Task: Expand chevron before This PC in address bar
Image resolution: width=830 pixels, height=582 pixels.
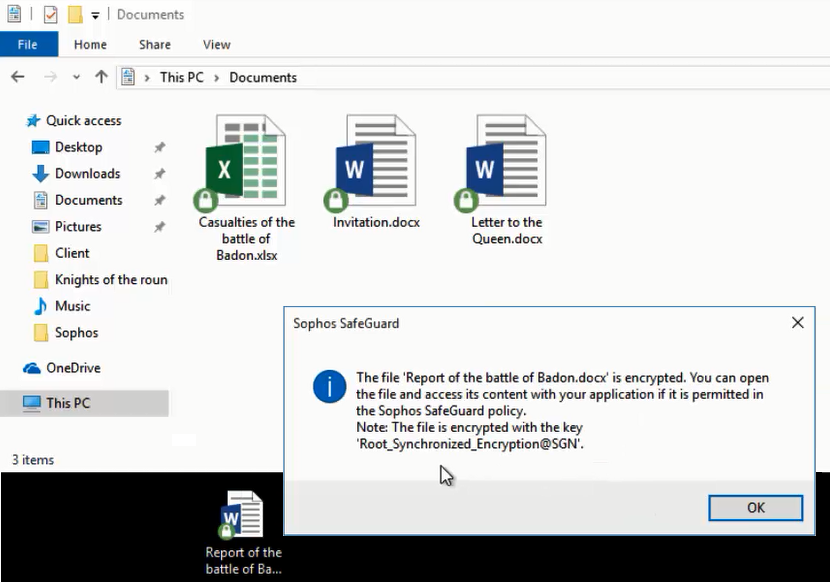Action: pos(147,78)
